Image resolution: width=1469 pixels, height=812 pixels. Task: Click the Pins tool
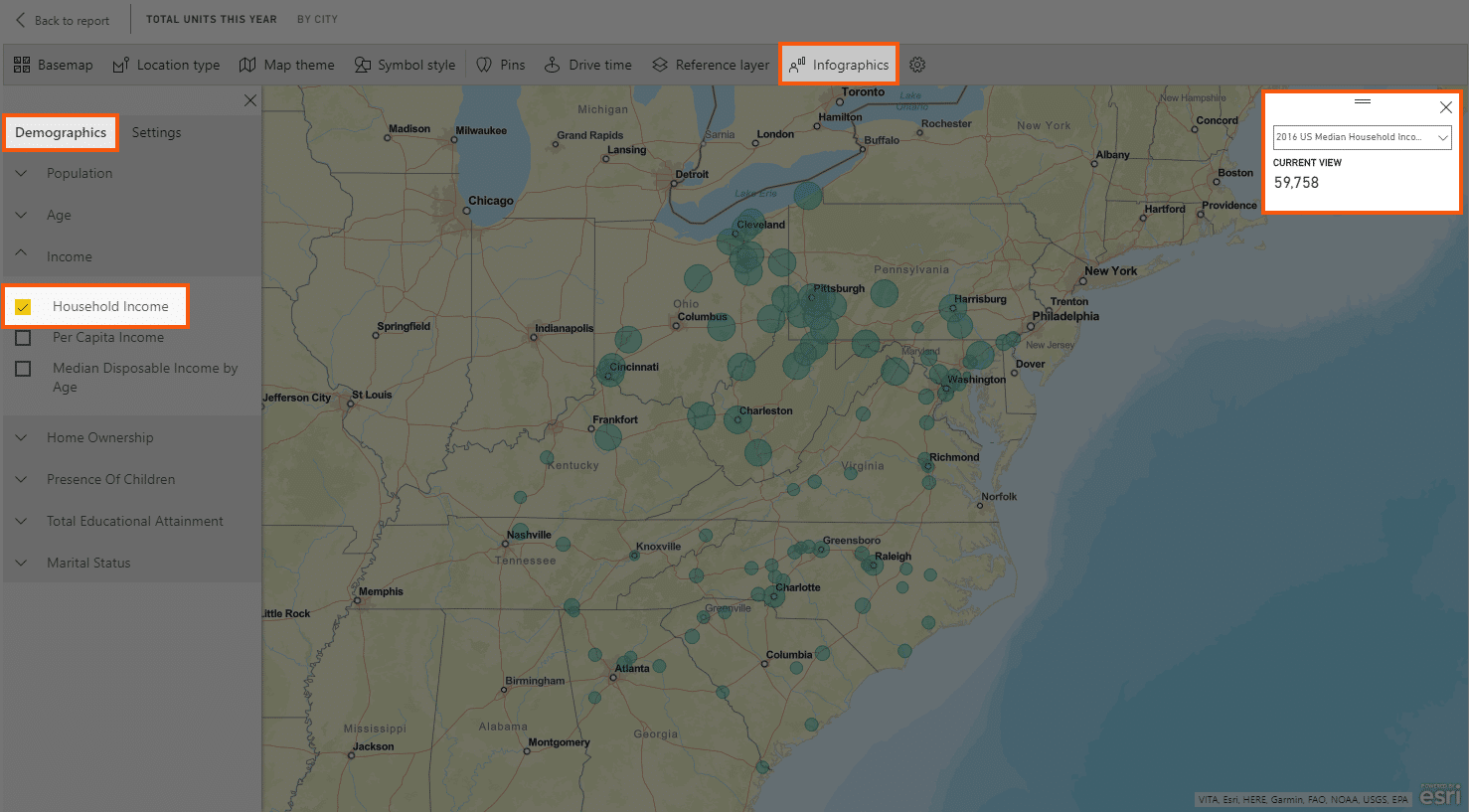(x=500, y=64)
